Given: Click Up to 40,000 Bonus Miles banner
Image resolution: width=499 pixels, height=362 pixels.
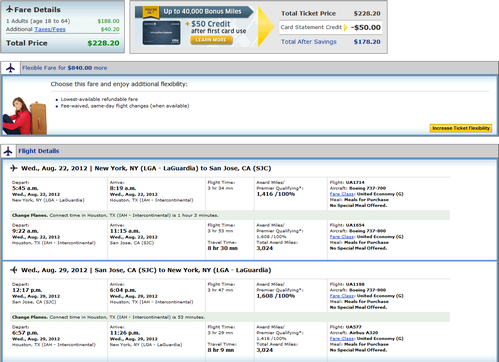Looking at the screenshot, I should pos(202,12).
